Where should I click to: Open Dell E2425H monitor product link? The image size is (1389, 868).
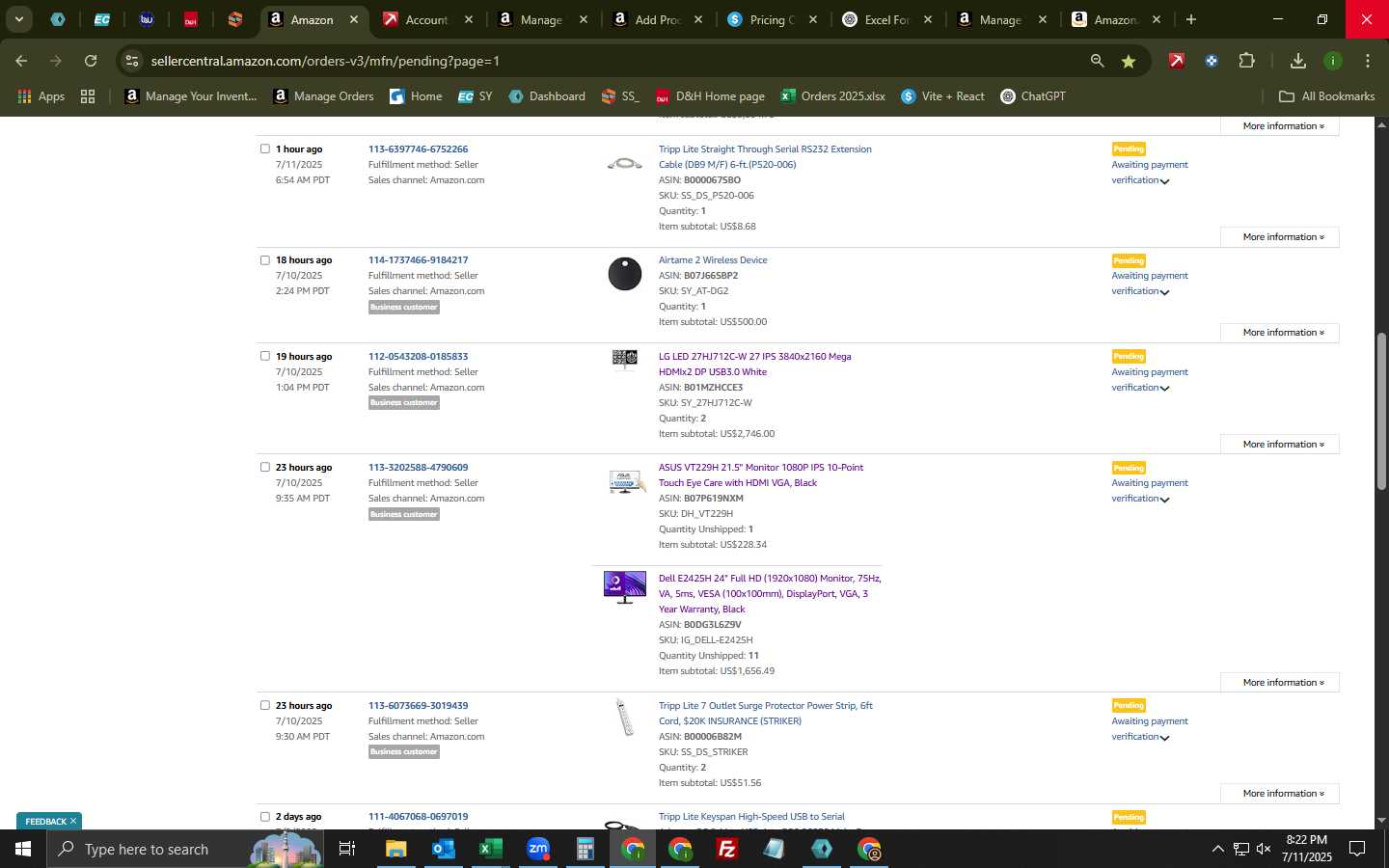[x=770, y=593]
